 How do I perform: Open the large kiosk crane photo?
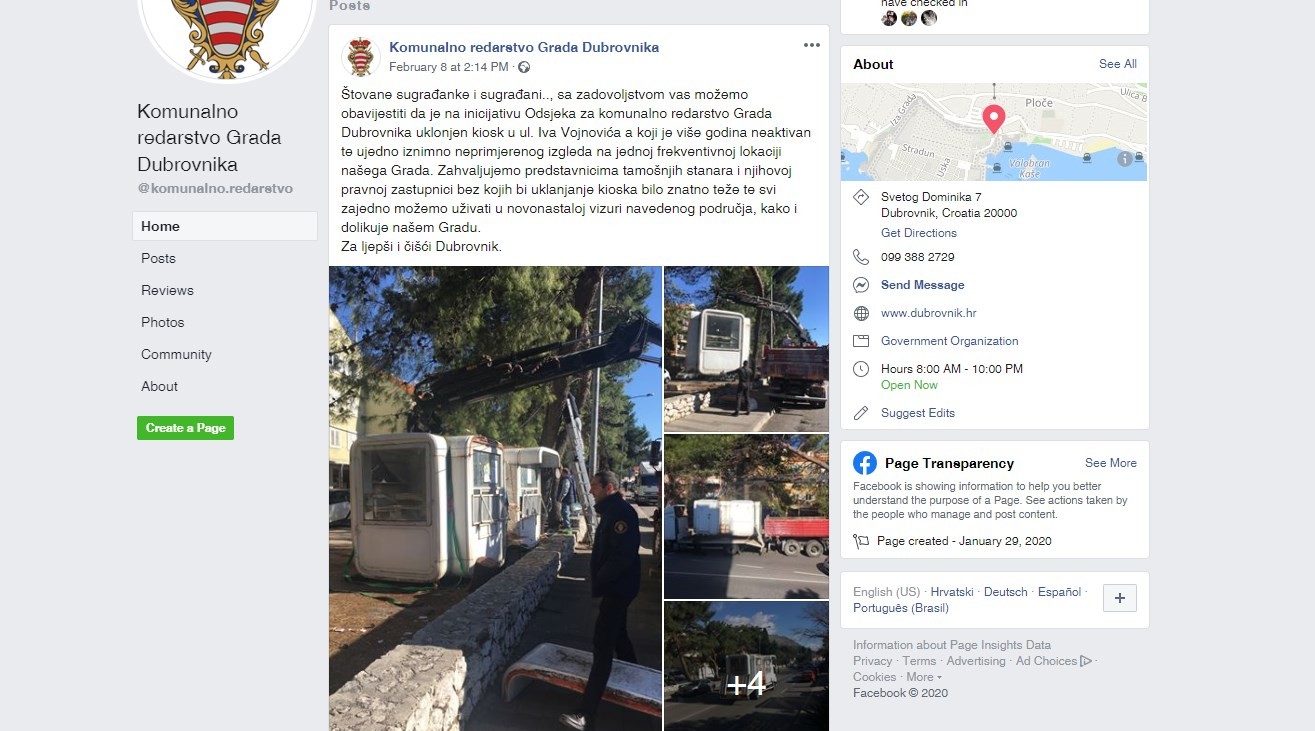[x=495, y=498]
